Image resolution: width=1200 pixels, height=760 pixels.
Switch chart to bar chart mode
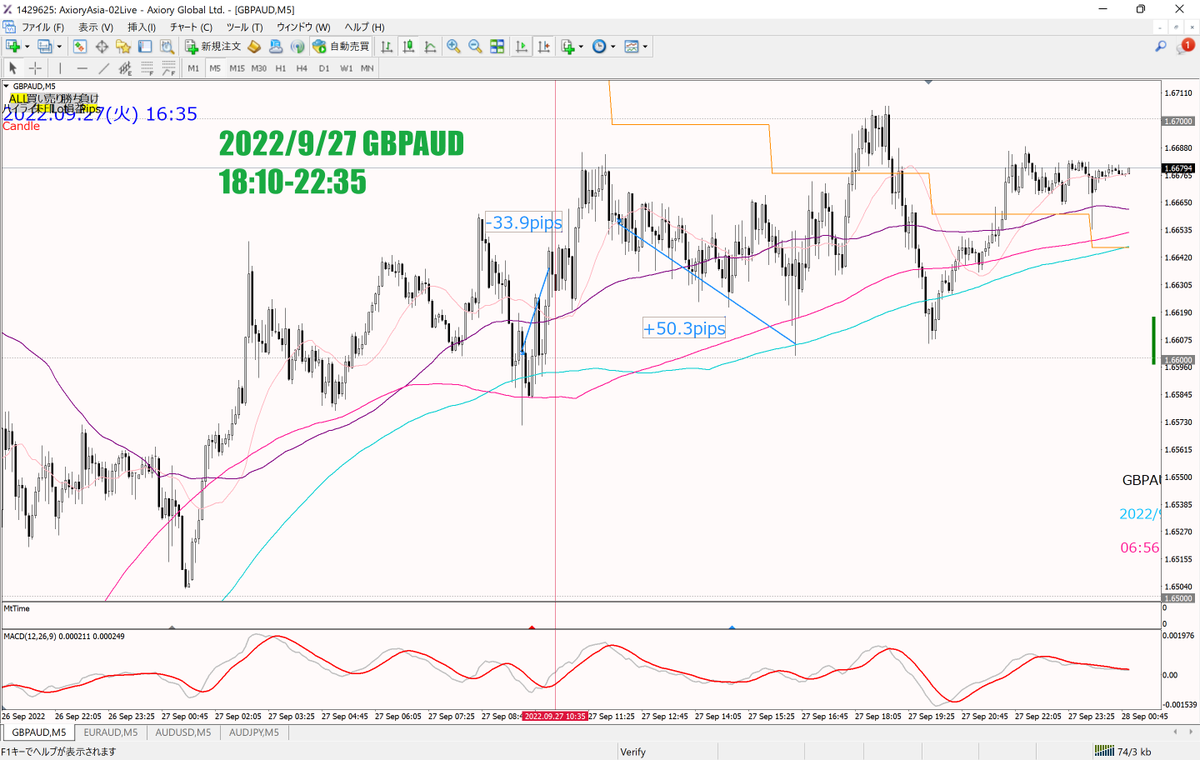[x=387, y=46]
